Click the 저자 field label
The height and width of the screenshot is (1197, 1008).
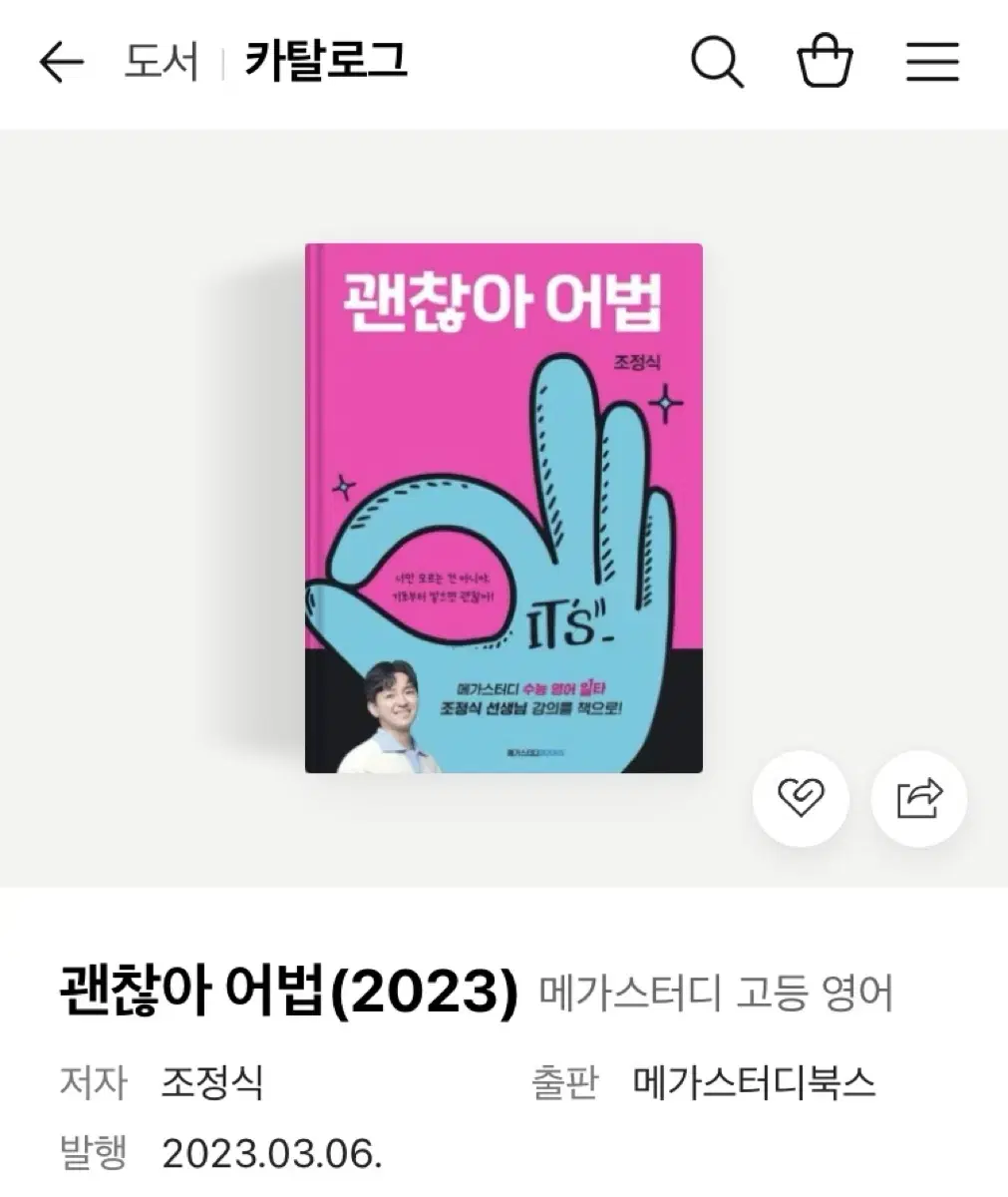tap(93, 1082)
